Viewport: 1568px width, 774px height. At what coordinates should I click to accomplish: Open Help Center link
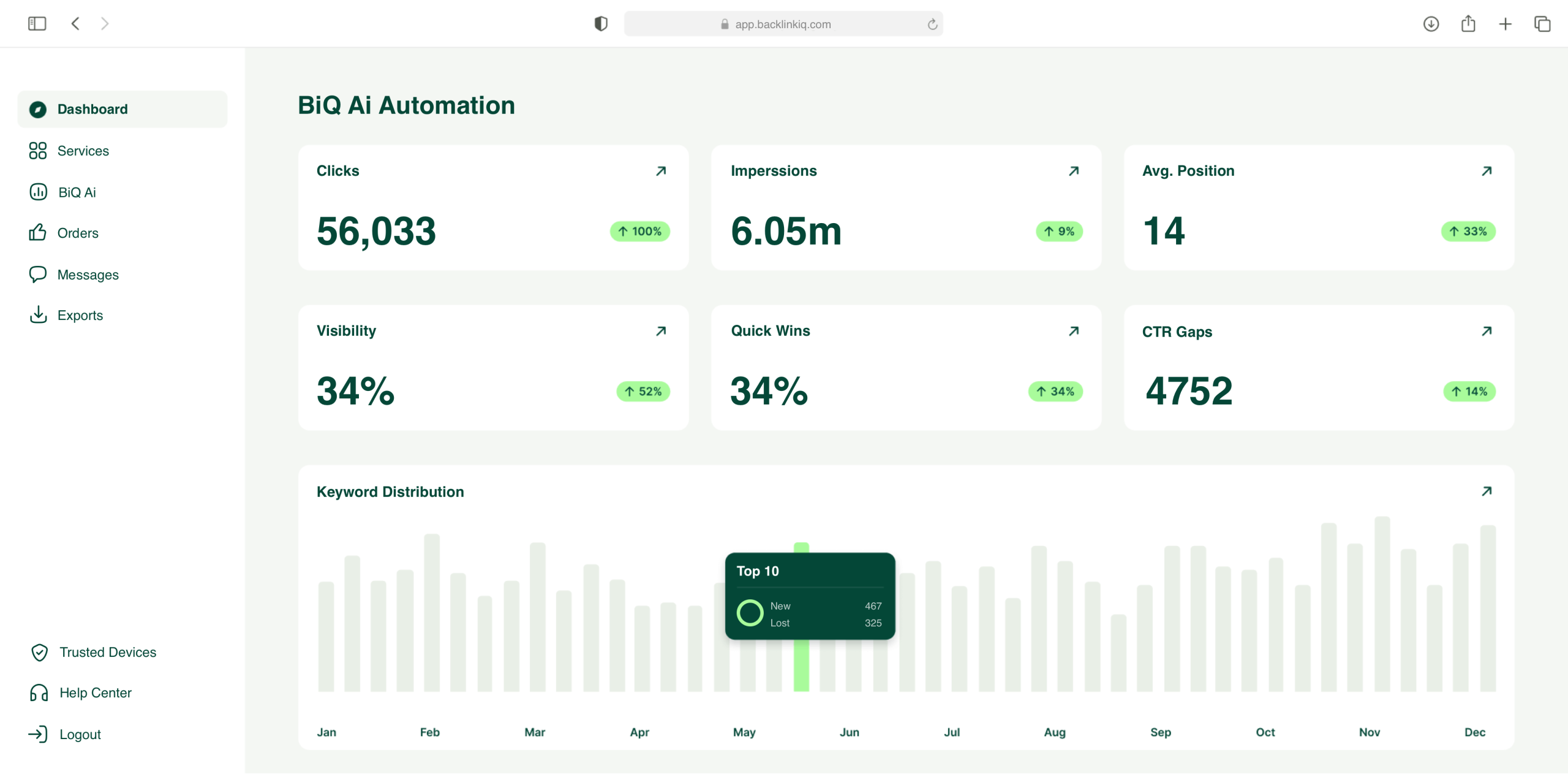click(x=95, y=692)
